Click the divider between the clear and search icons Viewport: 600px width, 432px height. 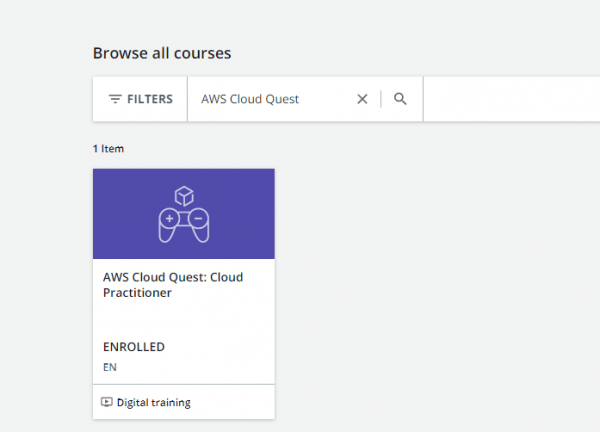coord(381,99)
